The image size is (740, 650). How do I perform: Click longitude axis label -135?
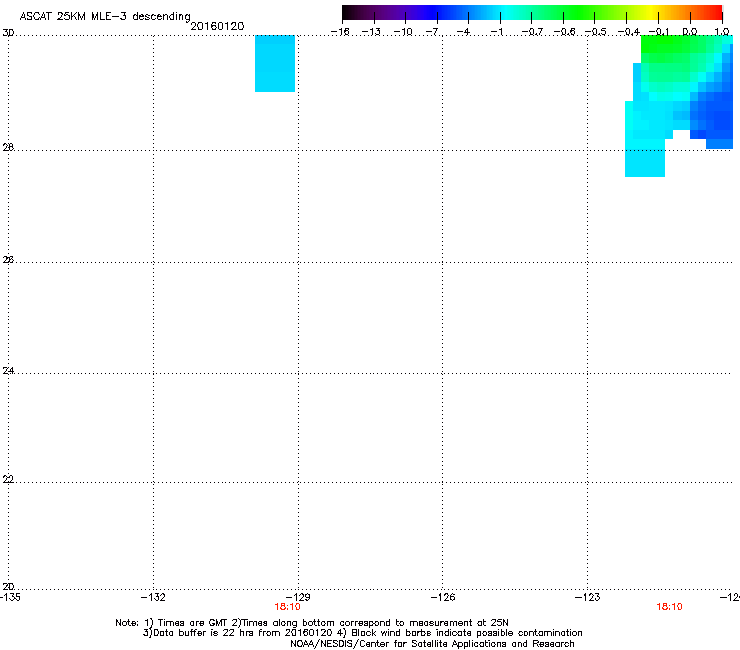10,597
